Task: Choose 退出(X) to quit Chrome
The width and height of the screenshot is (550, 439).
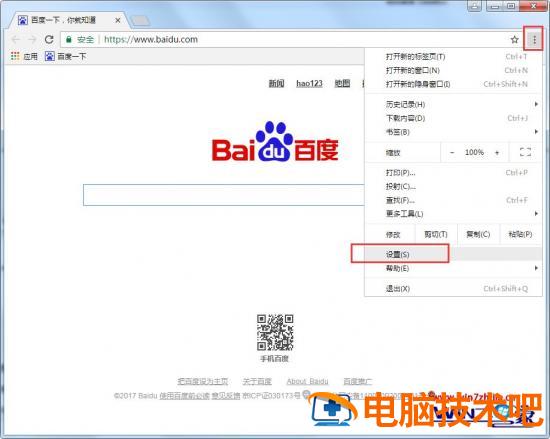Action: click(x=453, y=289)
